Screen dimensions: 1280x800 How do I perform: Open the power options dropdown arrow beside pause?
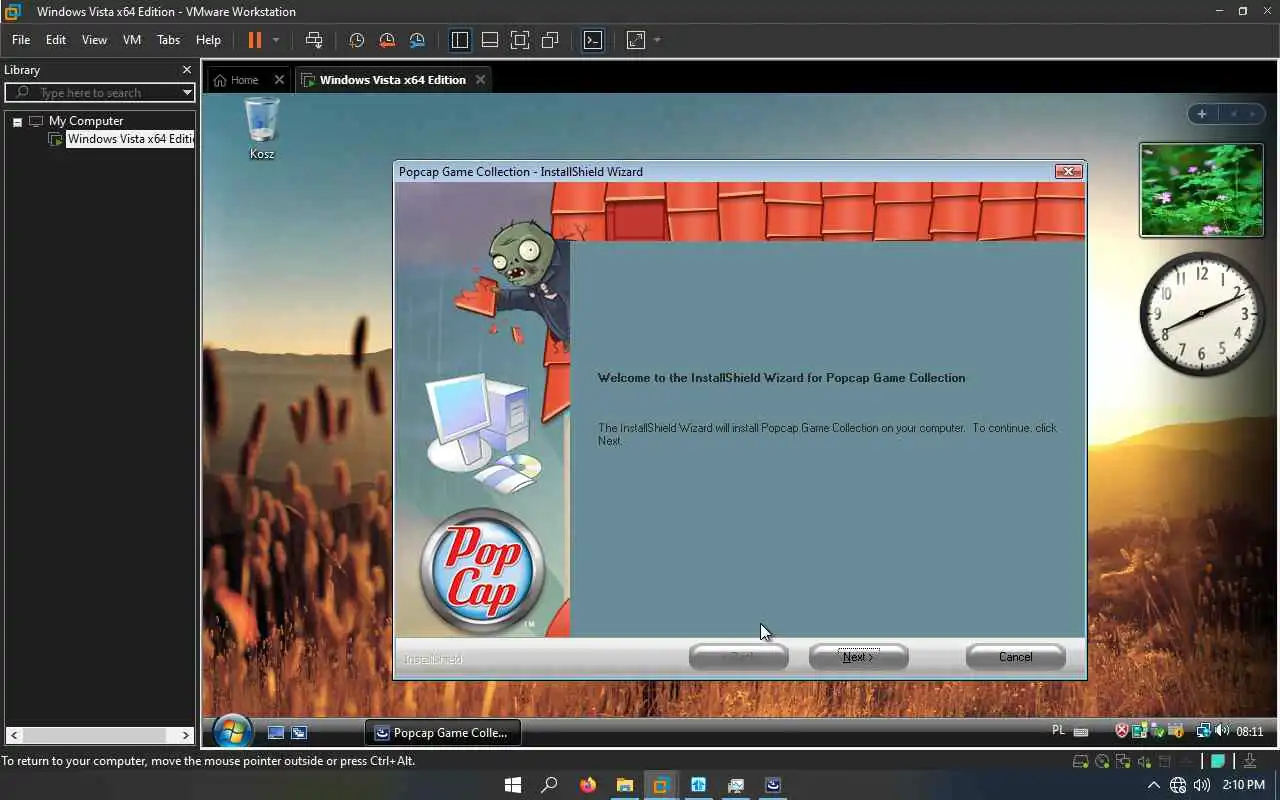(276, 40)
